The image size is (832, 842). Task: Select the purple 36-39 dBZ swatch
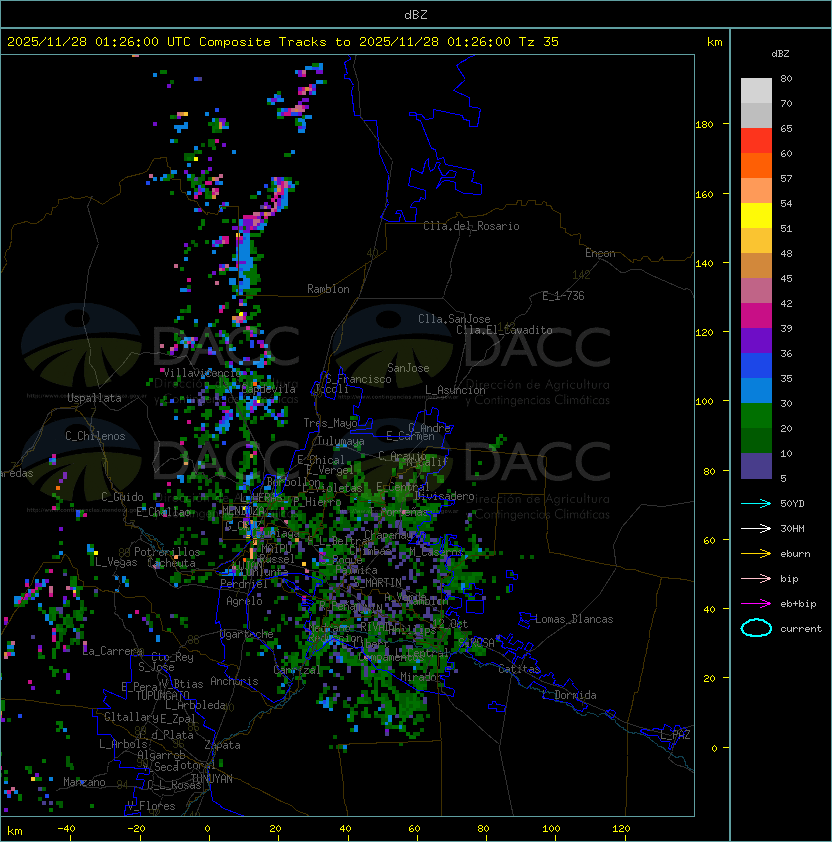pos(756,340)
